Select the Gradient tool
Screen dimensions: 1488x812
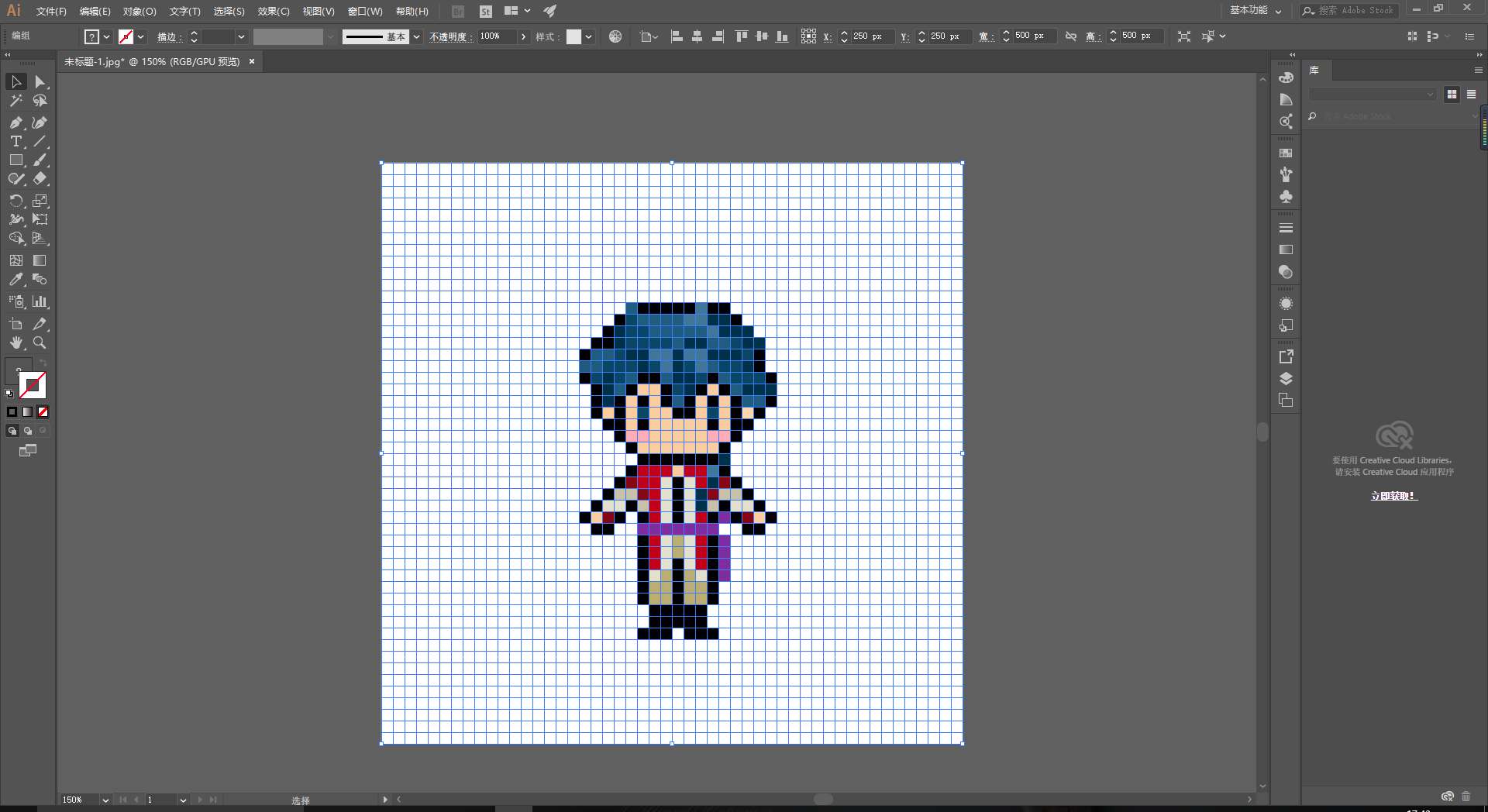point(40,260)
